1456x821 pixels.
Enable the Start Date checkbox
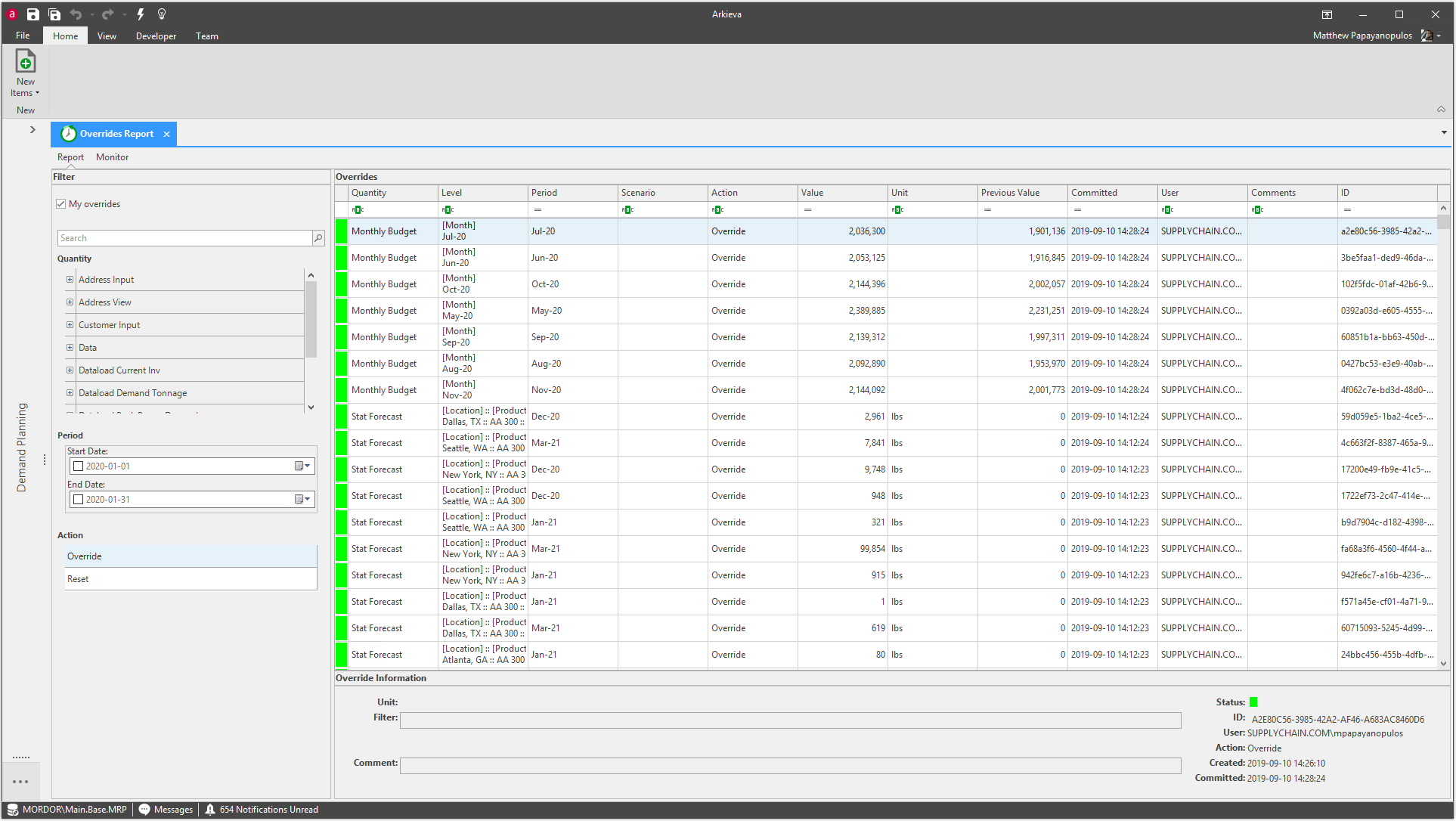pyautogui.click(x=78, y=466)
